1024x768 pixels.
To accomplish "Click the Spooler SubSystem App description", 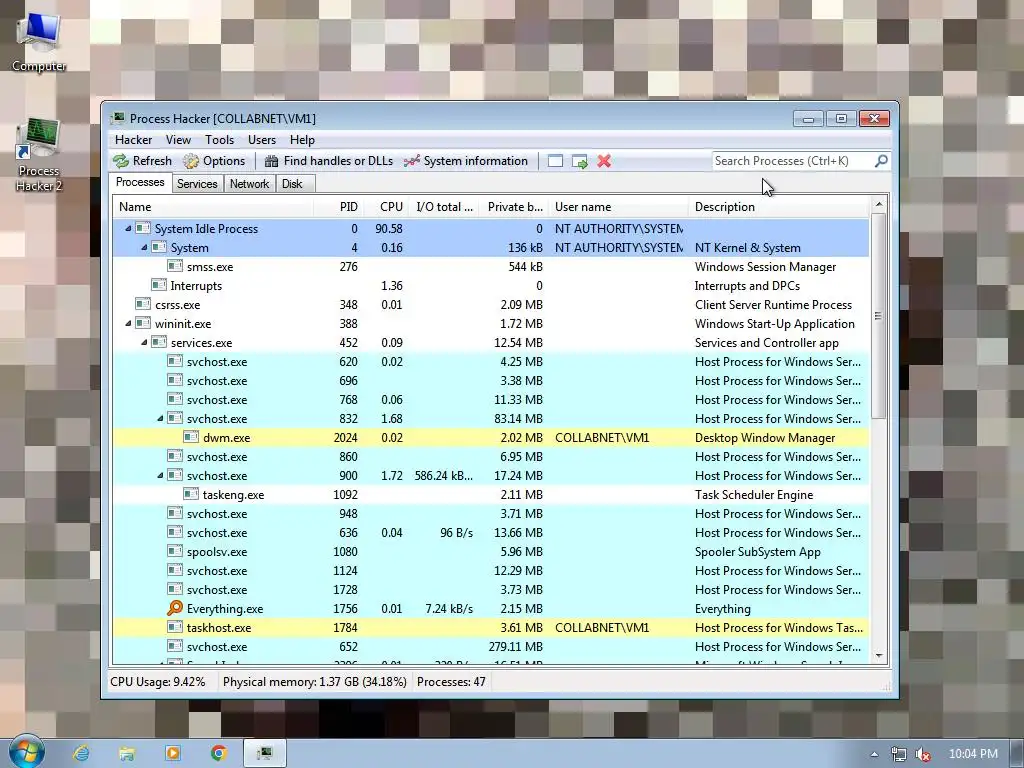I will tap(758, 552).
